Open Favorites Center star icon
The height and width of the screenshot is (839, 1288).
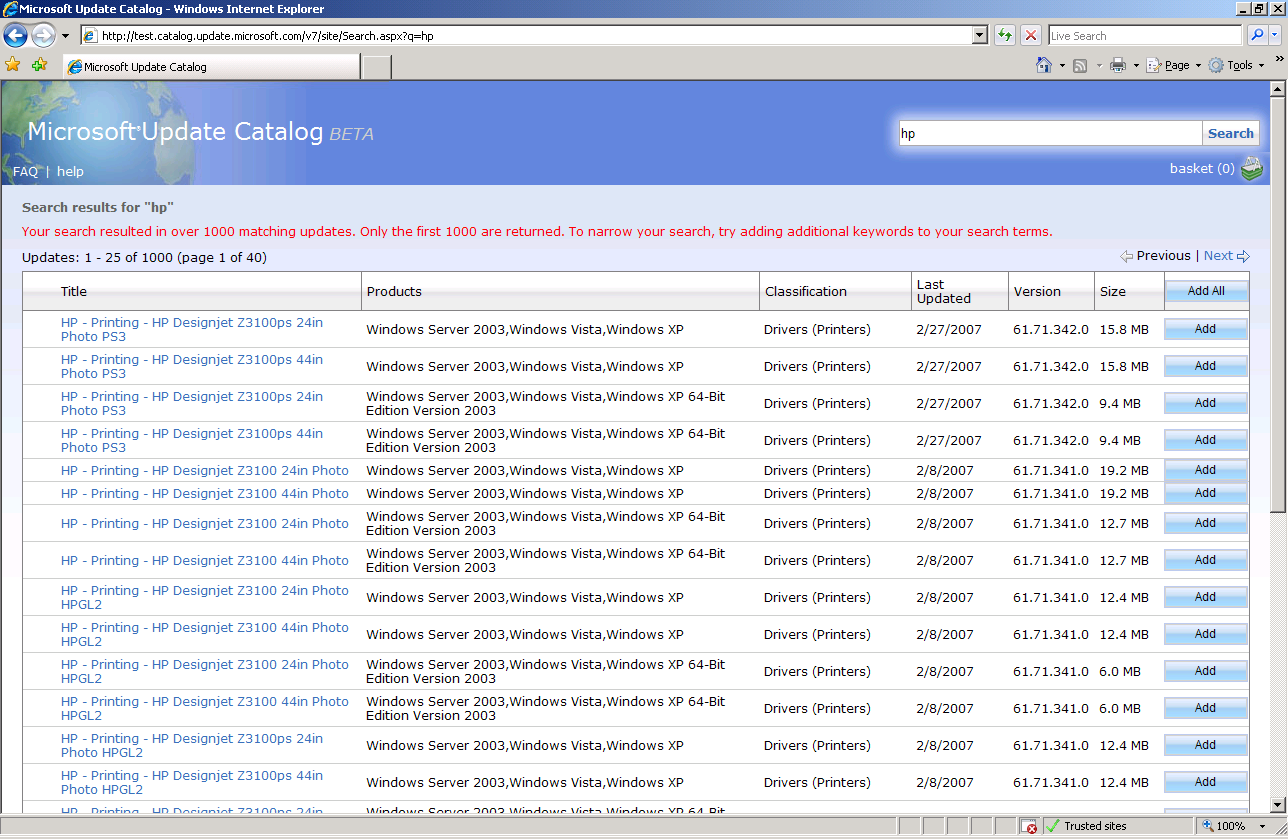[x=13, y=65]
